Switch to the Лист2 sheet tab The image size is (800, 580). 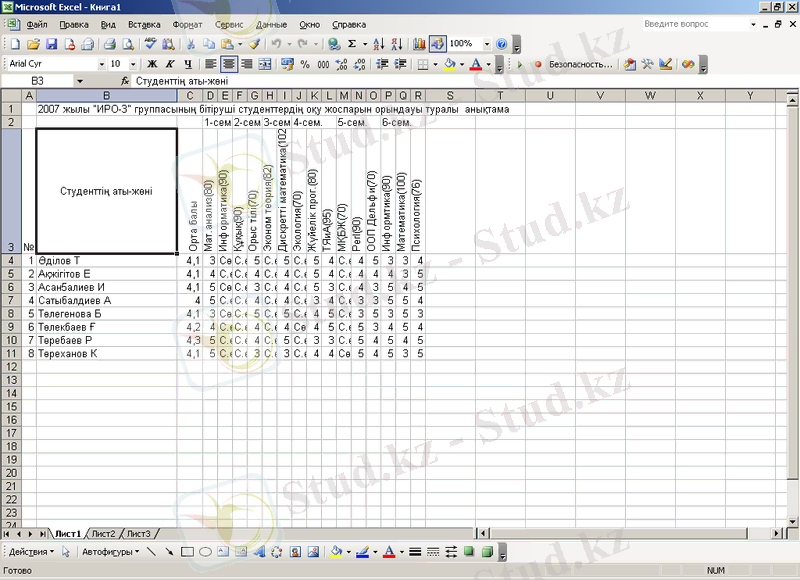103,534
